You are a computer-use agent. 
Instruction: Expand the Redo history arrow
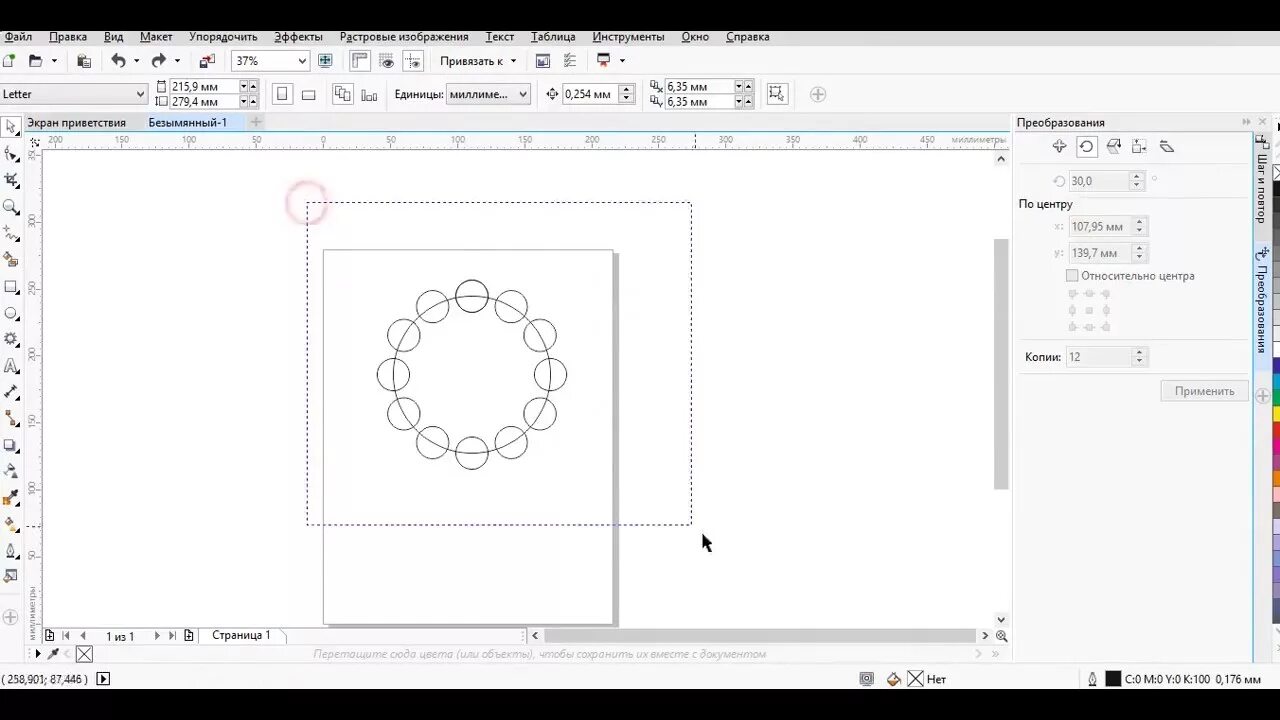click(177, 61)
